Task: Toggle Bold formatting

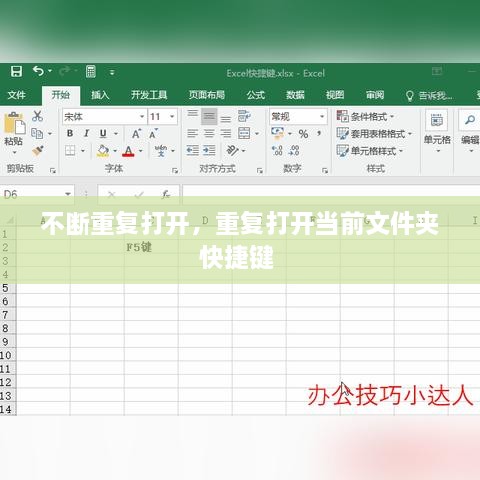Action: 70,134
